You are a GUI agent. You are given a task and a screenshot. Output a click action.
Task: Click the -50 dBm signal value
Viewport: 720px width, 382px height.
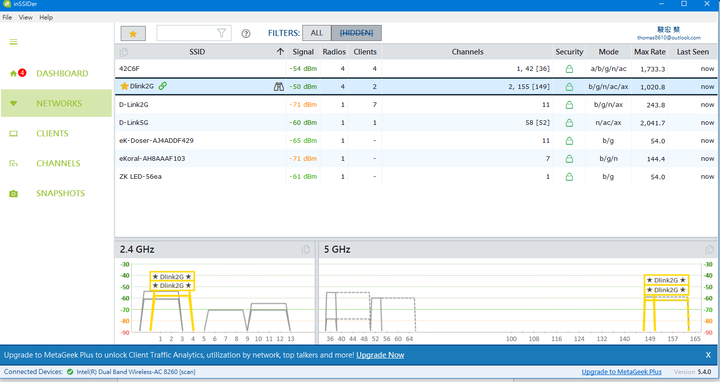pyautogui.click(x=303, y=87)
